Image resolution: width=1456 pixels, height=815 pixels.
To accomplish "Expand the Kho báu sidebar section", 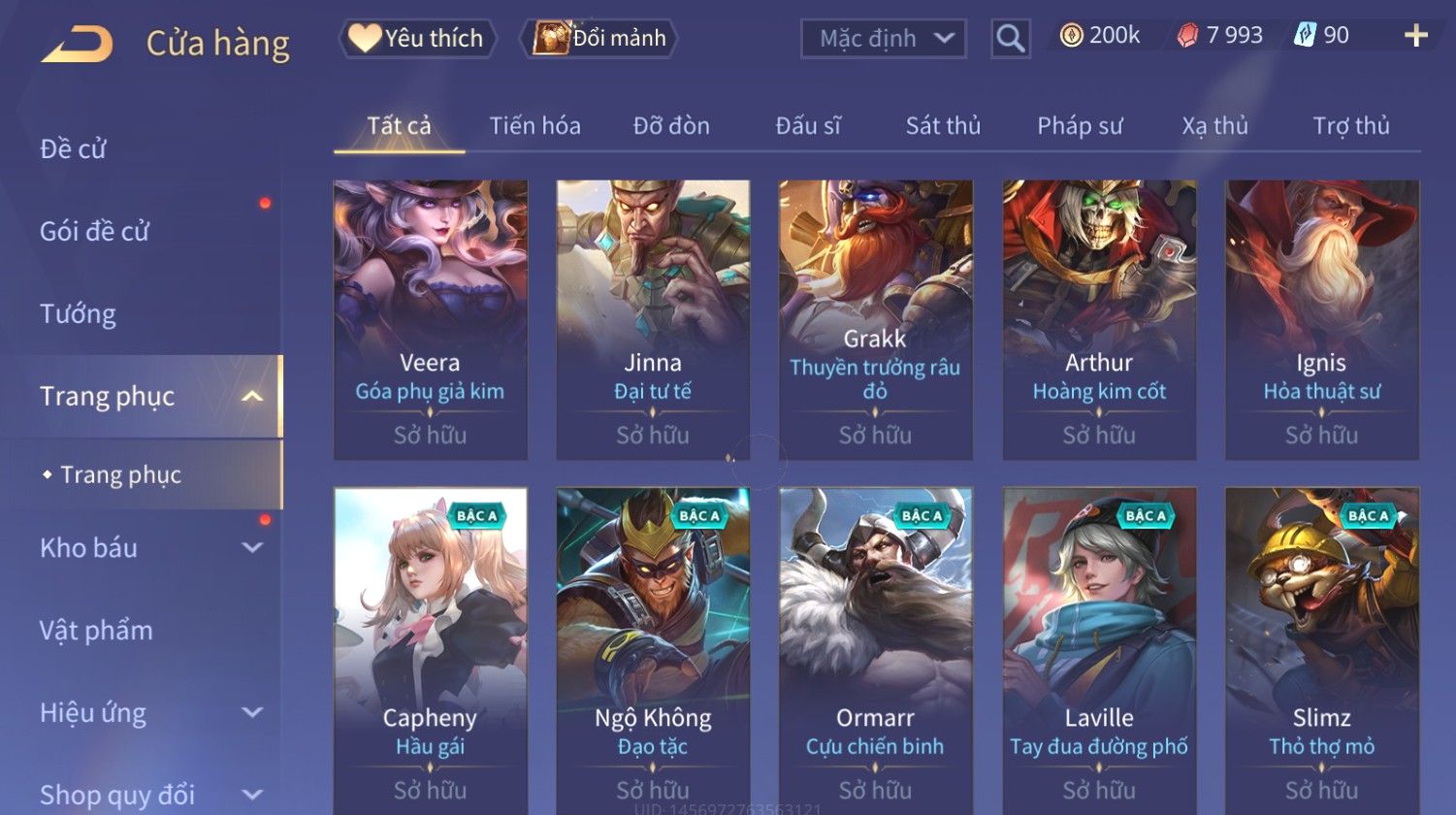I will 252,547.
